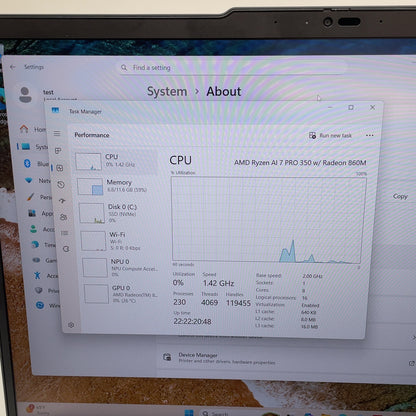The width and height of the screenshot is (416, 416).
Task: Open Task Manager settings gear
Action: (x=71, y=325)
